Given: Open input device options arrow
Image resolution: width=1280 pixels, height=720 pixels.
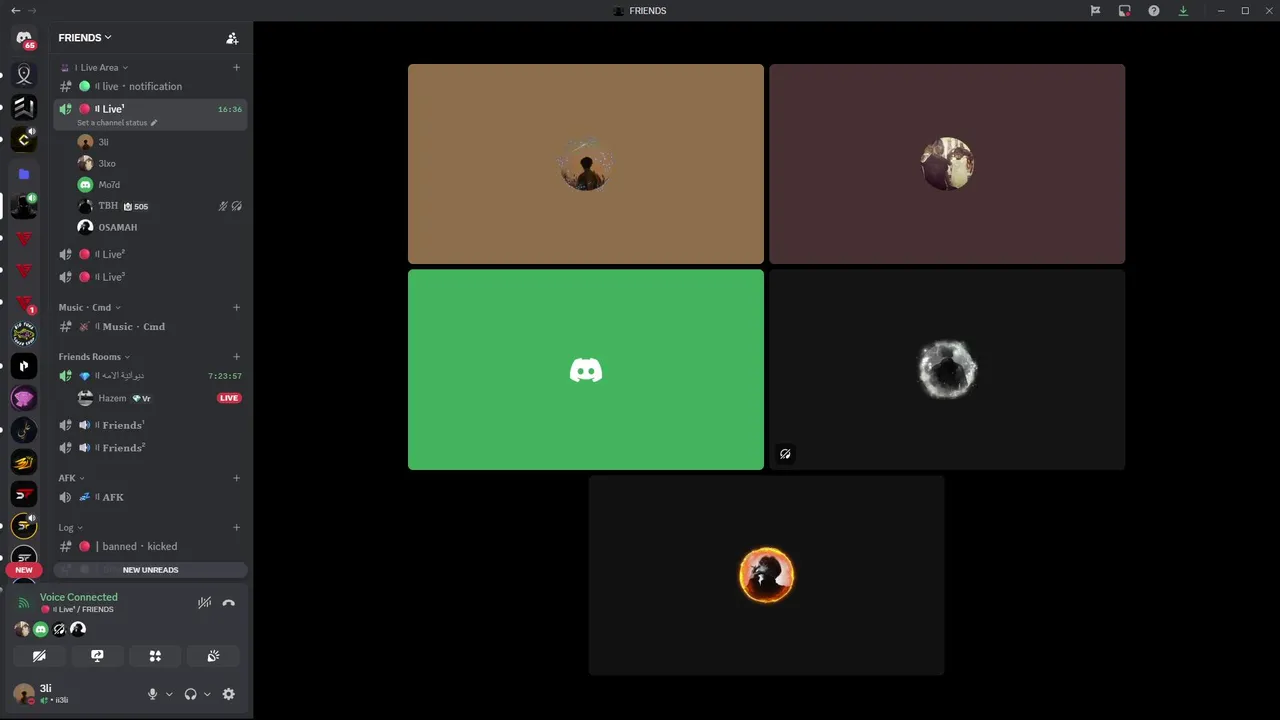Looking at the screenshot, I should point(169,694).
